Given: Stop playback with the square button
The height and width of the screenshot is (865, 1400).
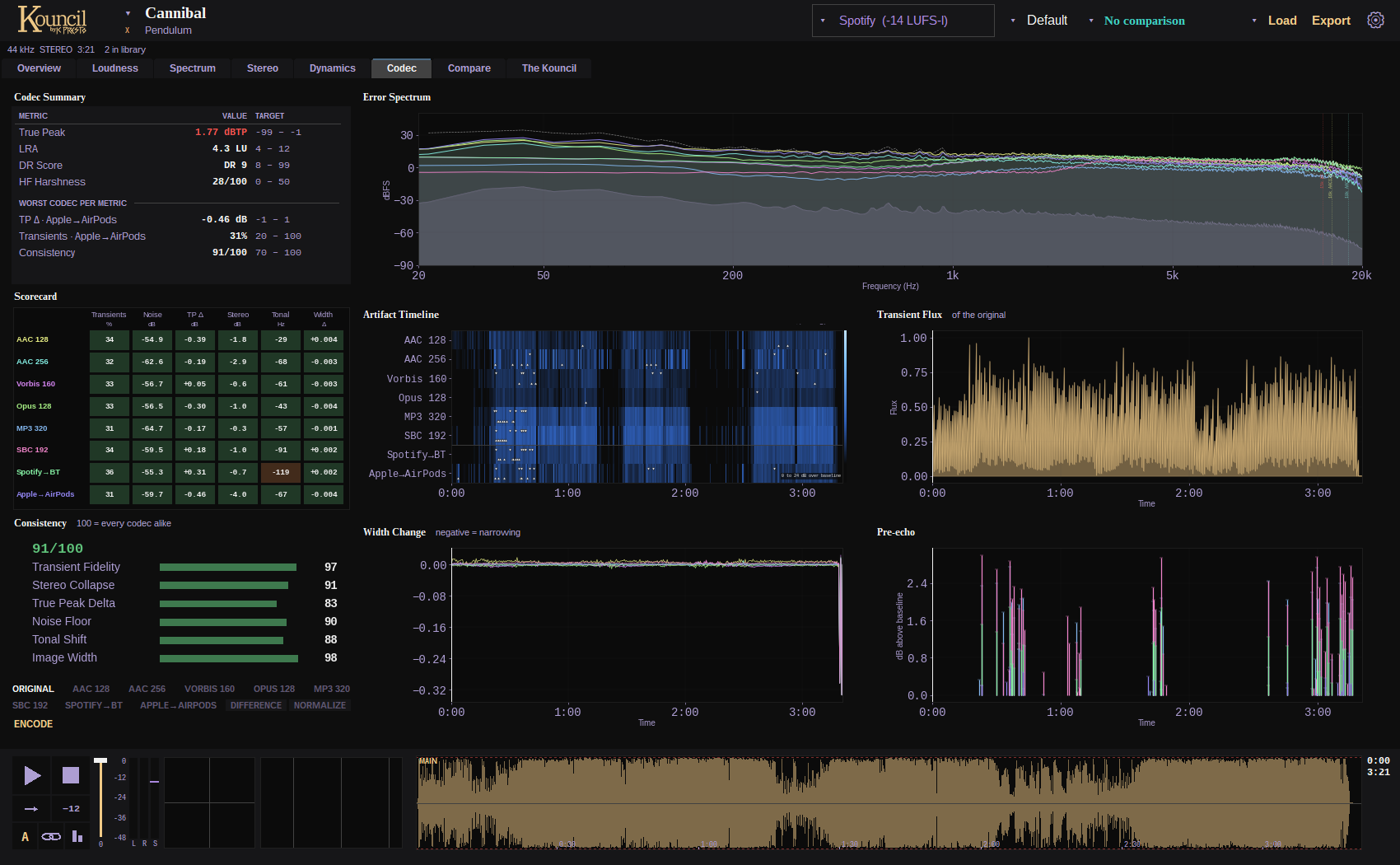Looking at the screenshot, I should tap(71, 775).
